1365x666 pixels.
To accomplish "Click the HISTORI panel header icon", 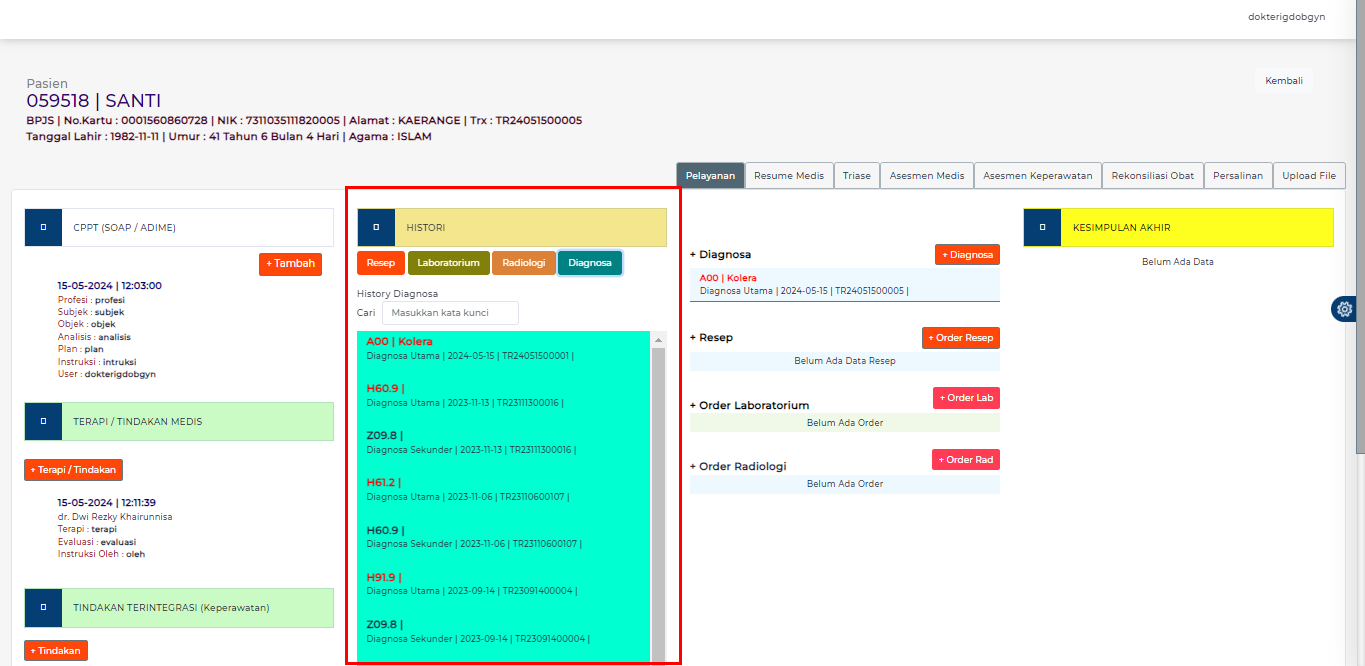I will (x=377, y=227).
